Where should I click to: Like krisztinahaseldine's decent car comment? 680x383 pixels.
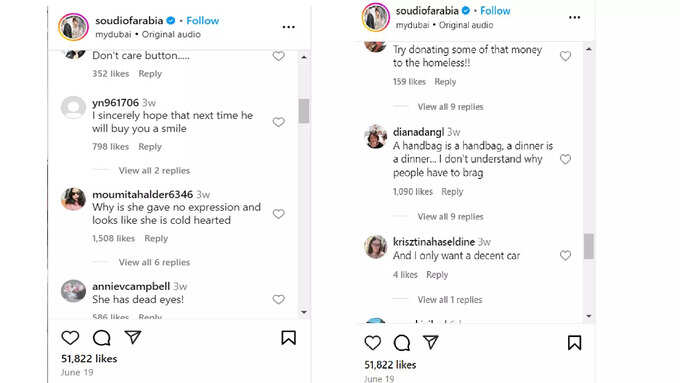(x=565, y=255)
